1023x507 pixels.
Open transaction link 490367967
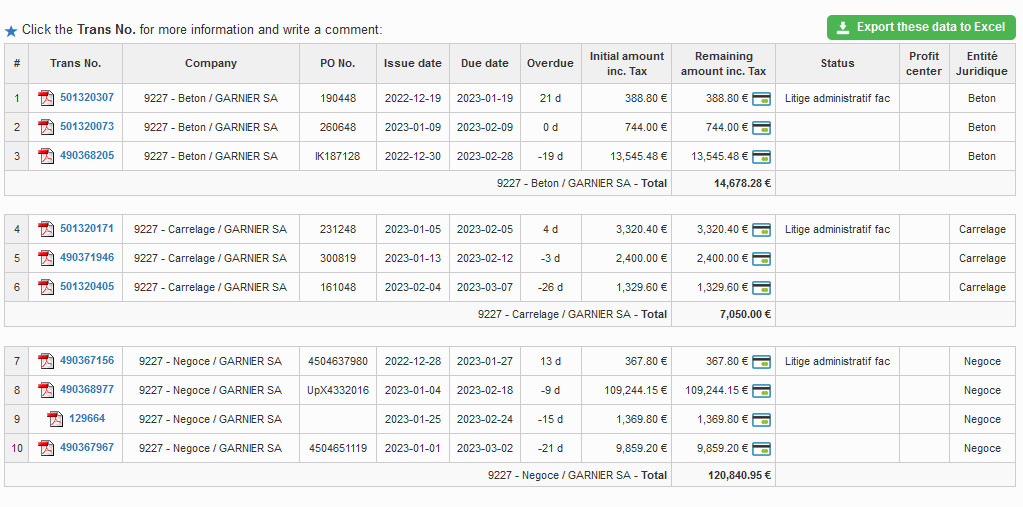[x=87, y=448]
